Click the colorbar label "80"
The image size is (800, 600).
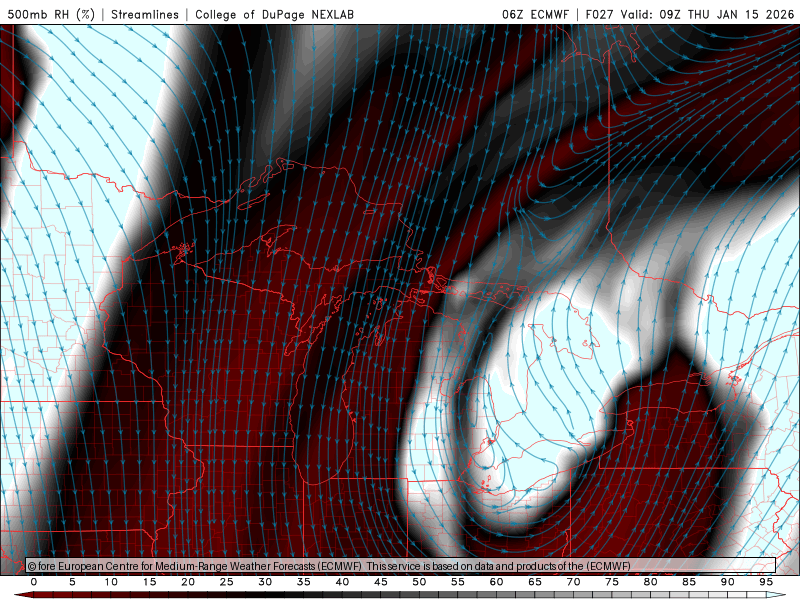point(651,582)
